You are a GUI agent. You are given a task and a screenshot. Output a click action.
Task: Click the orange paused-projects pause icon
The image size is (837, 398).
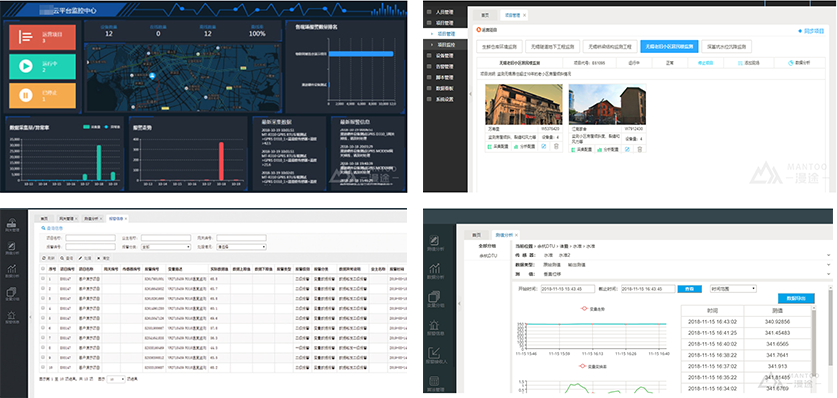coord(25,96)
